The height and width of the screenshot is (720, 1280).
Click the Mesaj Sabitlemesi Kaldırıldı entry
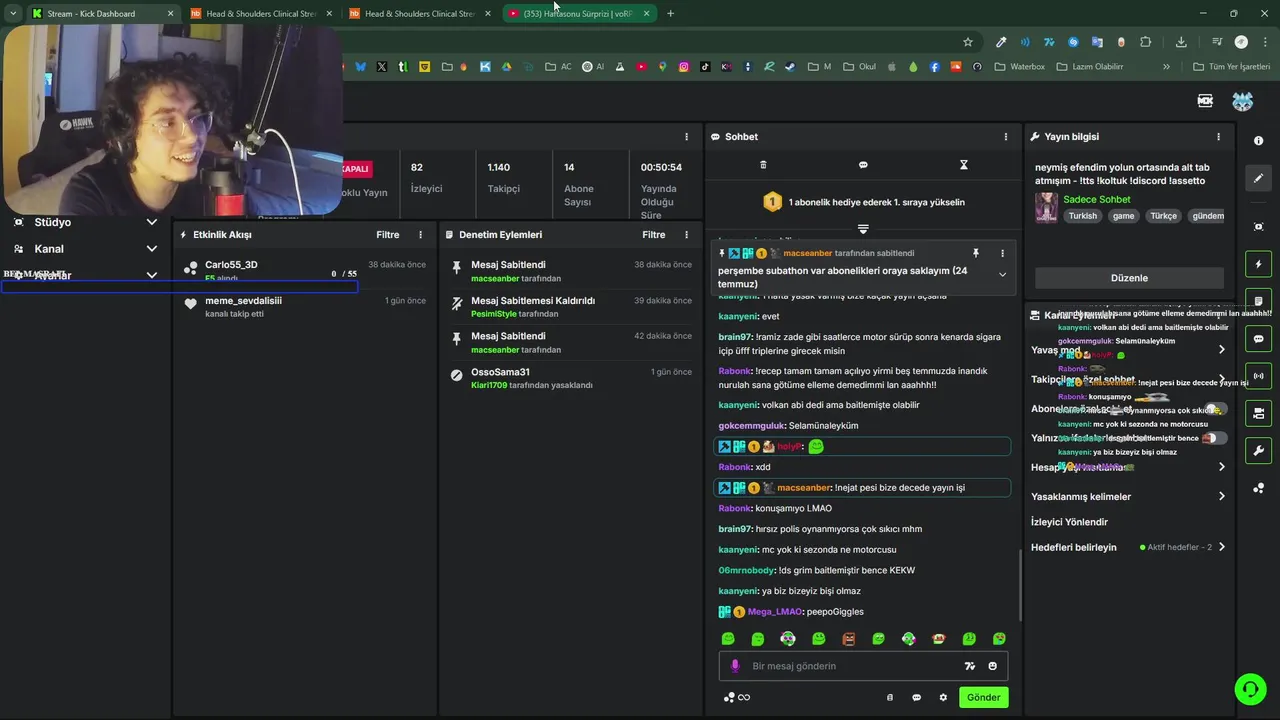570,307
